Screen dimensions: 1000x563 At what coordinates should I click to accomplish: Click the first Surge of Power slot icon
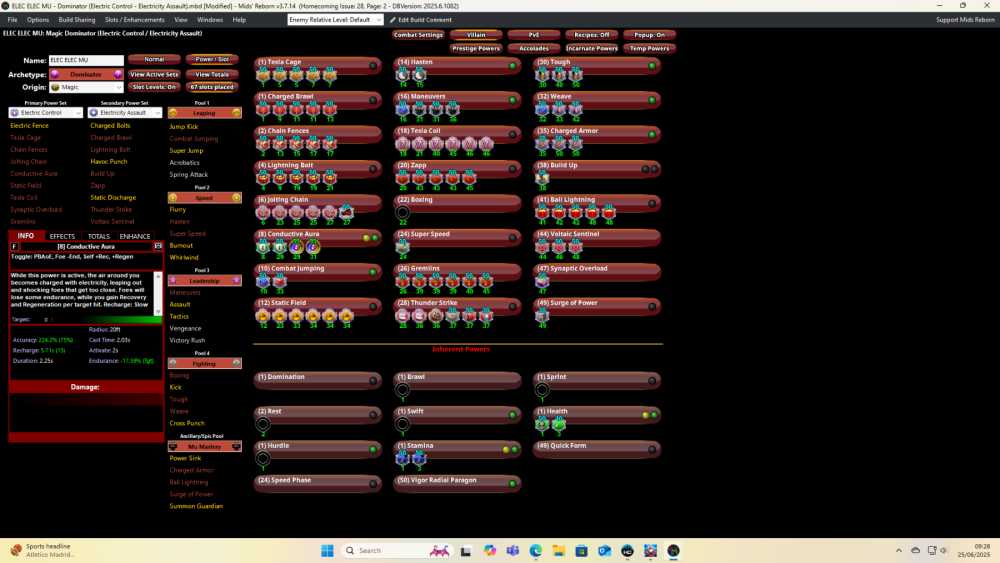tap(543, 314)
